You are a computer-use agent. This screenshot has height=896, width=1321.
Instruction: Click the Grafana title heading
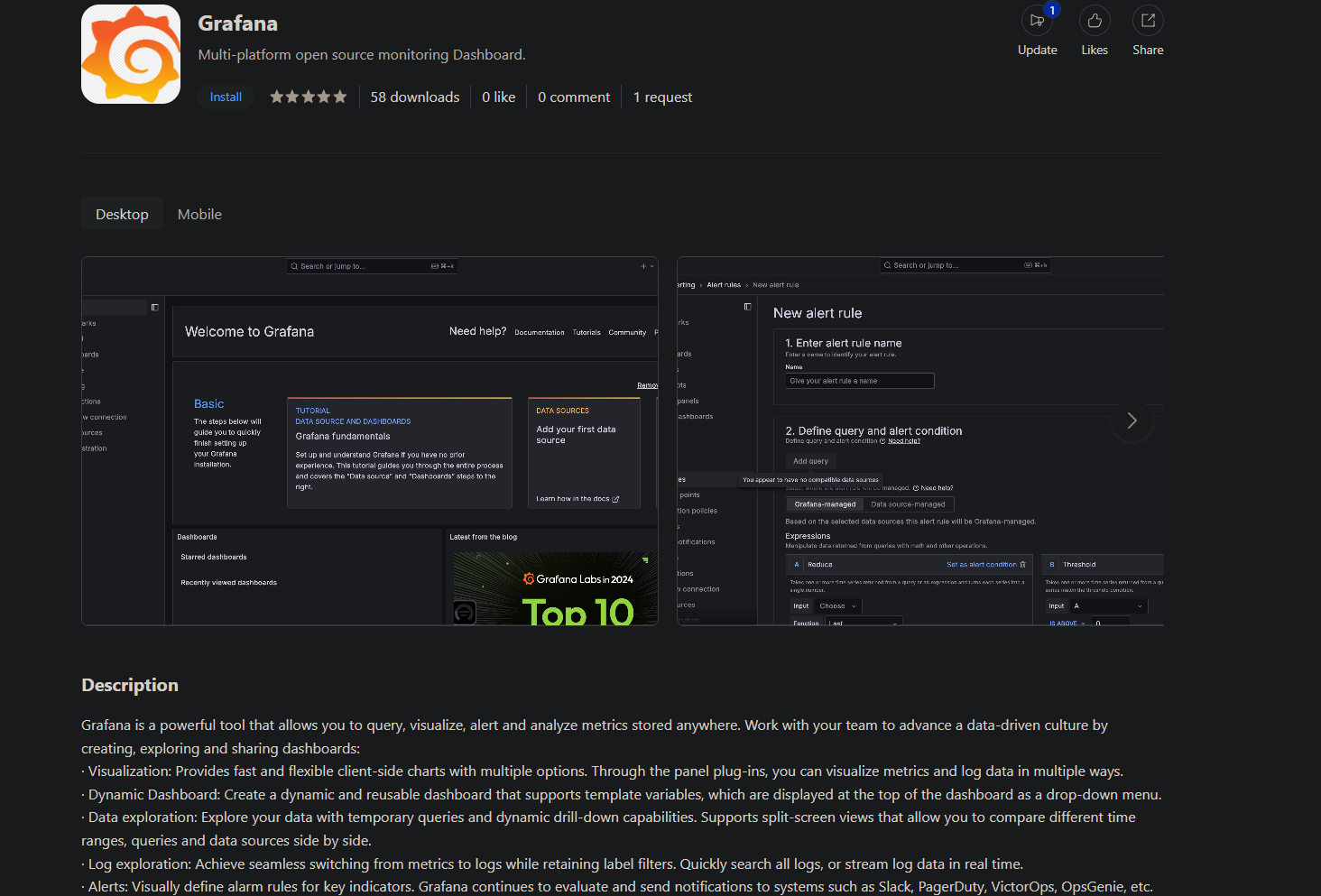(238, 23)
